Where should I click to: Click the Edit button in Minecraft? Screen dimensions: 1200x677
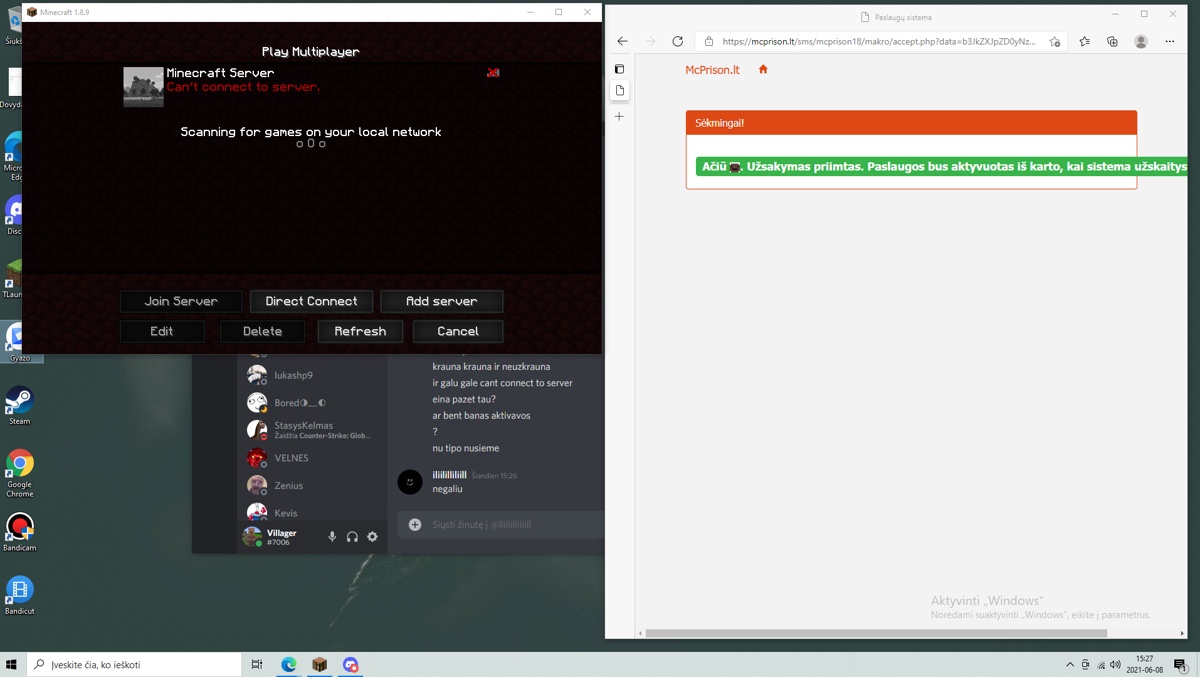pyautogui.click(x=162, y=331)
